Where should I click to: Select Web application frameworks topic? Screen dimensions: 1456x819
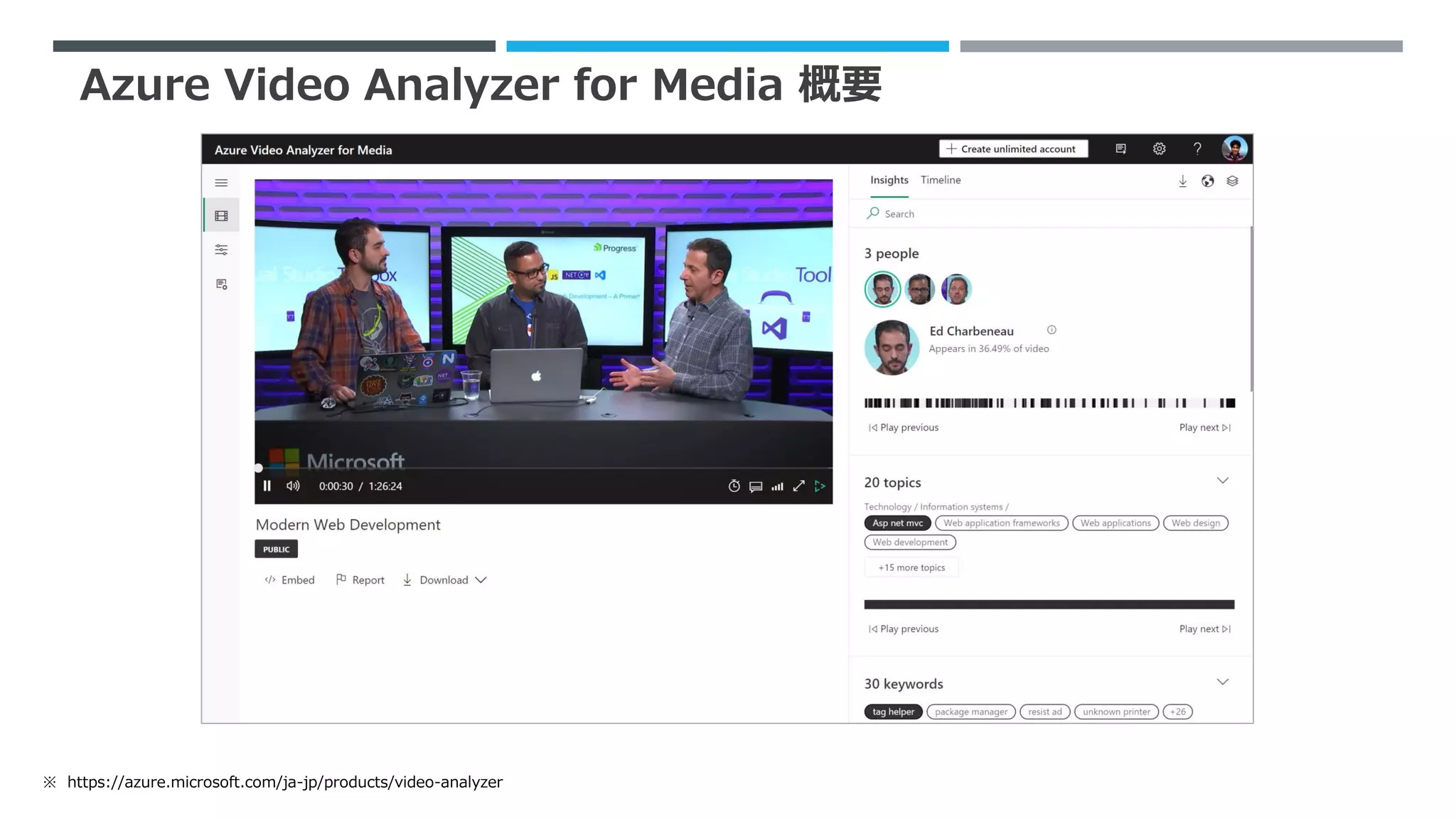1002,523
